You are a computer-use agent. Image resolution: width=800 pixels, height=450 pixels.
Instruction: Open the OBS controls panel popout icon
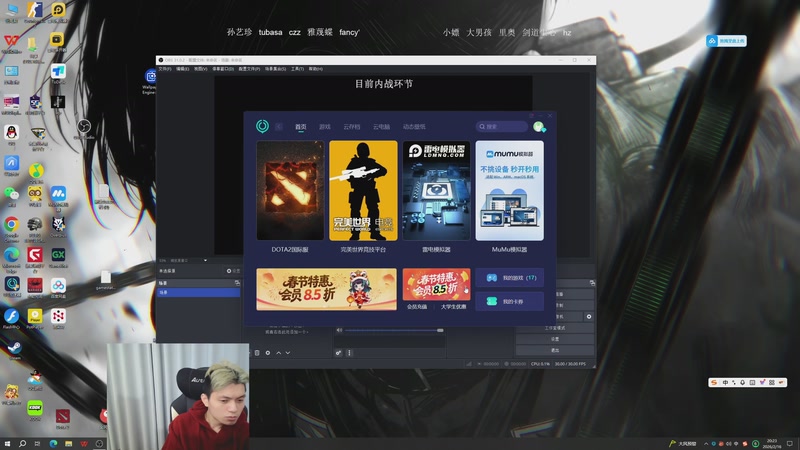click(x=592, y=283)
